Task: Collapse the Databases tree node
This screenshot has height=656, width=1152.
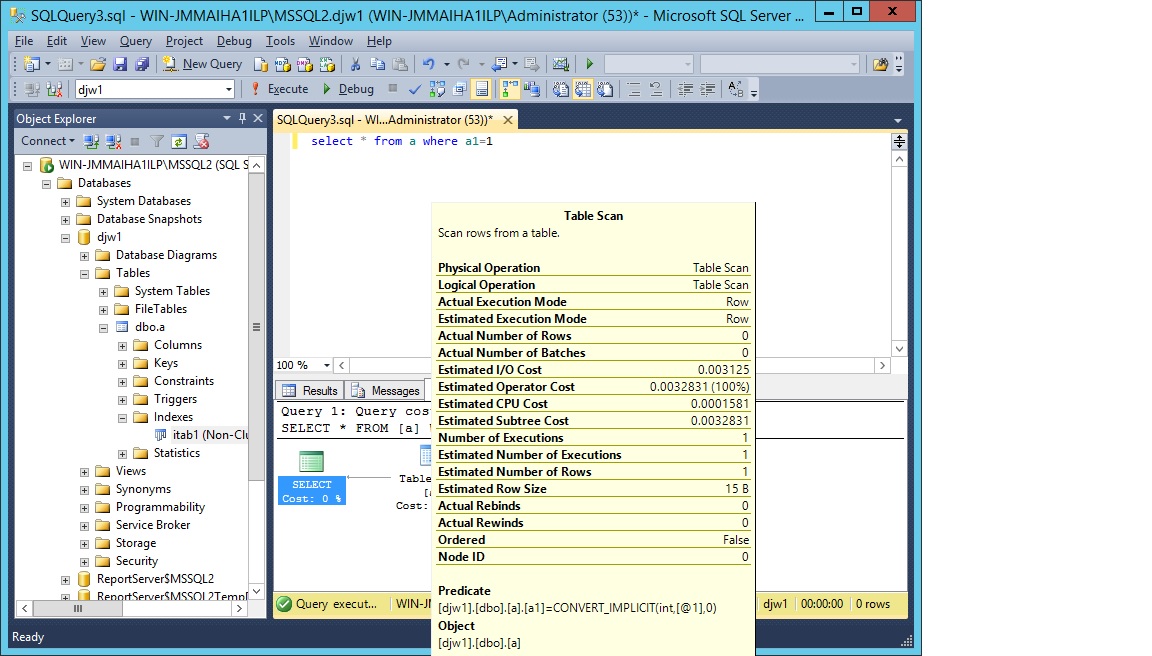Action: (46, 182)
